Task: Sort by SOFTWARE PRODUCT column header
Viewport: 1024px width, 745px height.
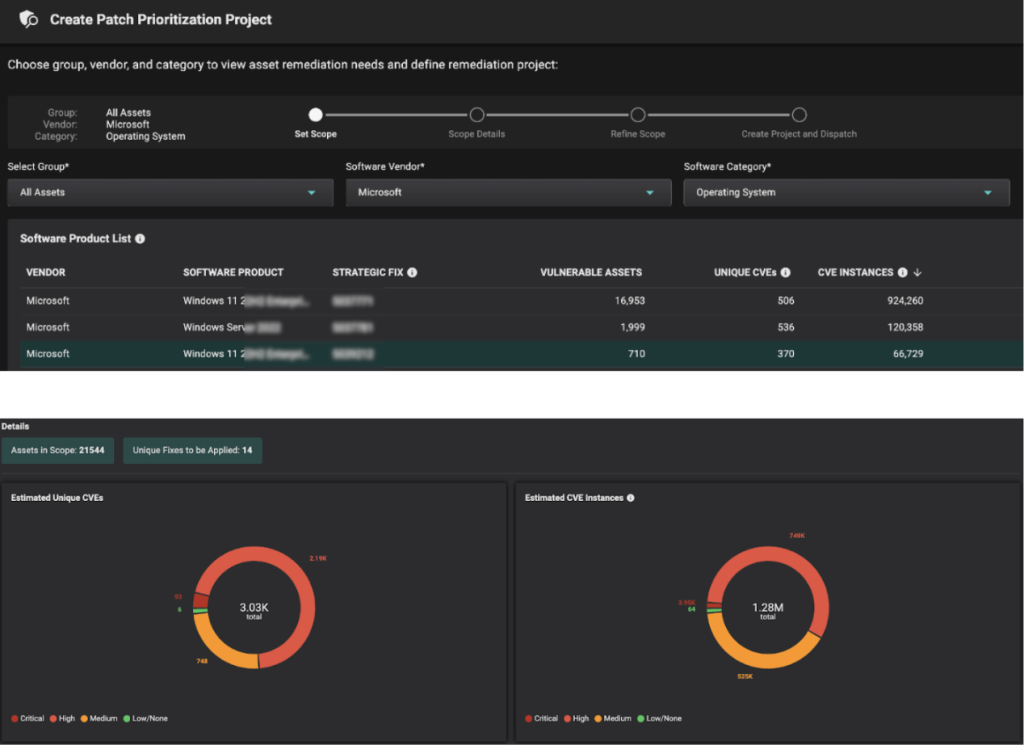Action: (233, 272)
